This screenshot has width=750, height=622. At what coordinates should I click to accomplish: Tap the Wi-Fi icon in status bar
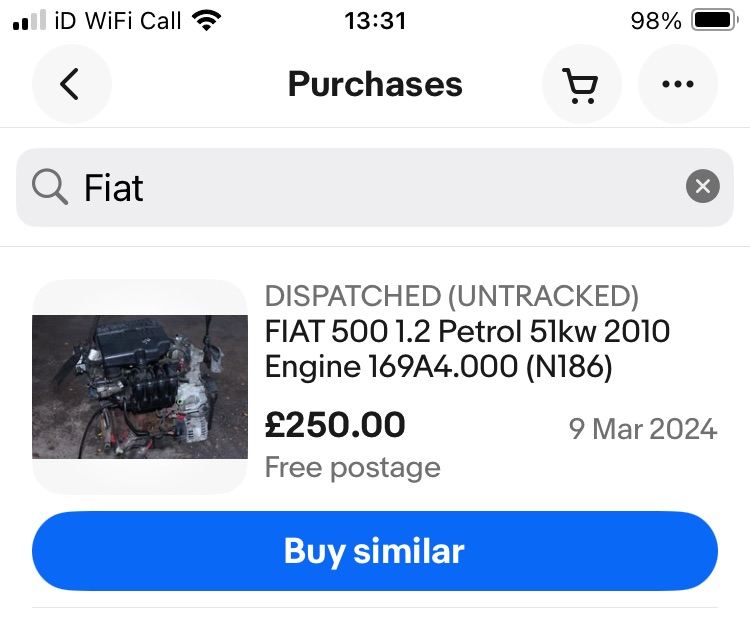point(207,21)
